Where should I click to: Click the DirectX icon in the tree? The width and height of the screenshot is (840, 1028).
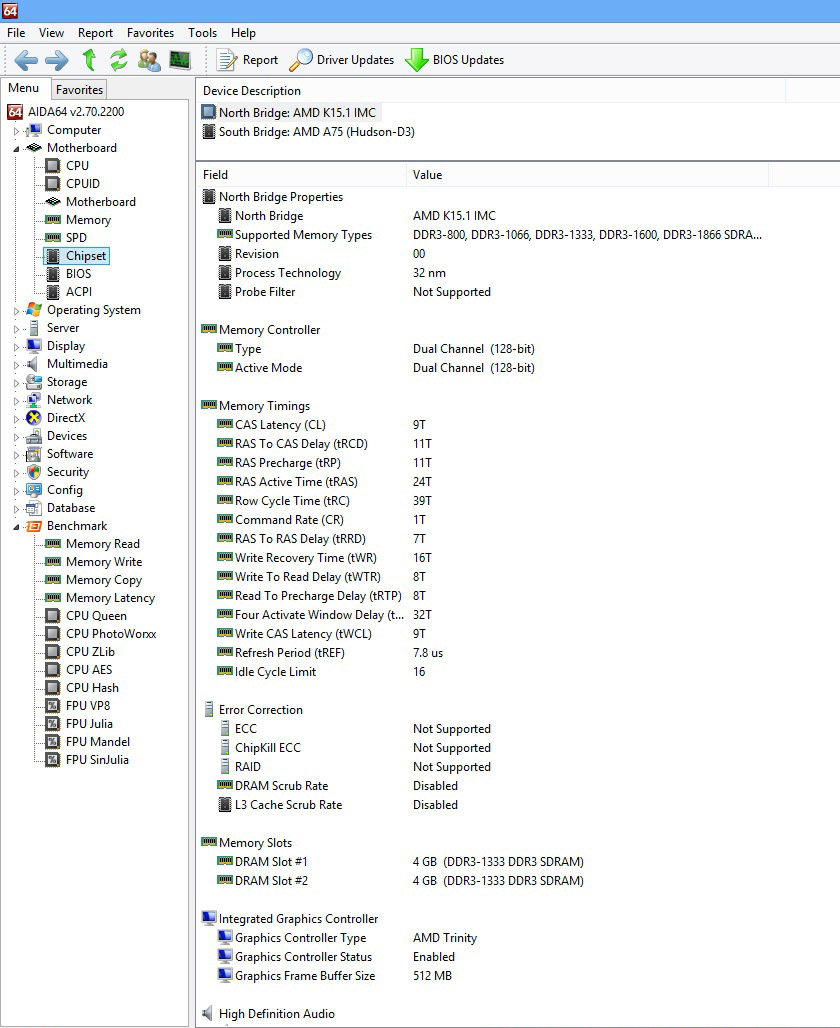pos(33,418)
